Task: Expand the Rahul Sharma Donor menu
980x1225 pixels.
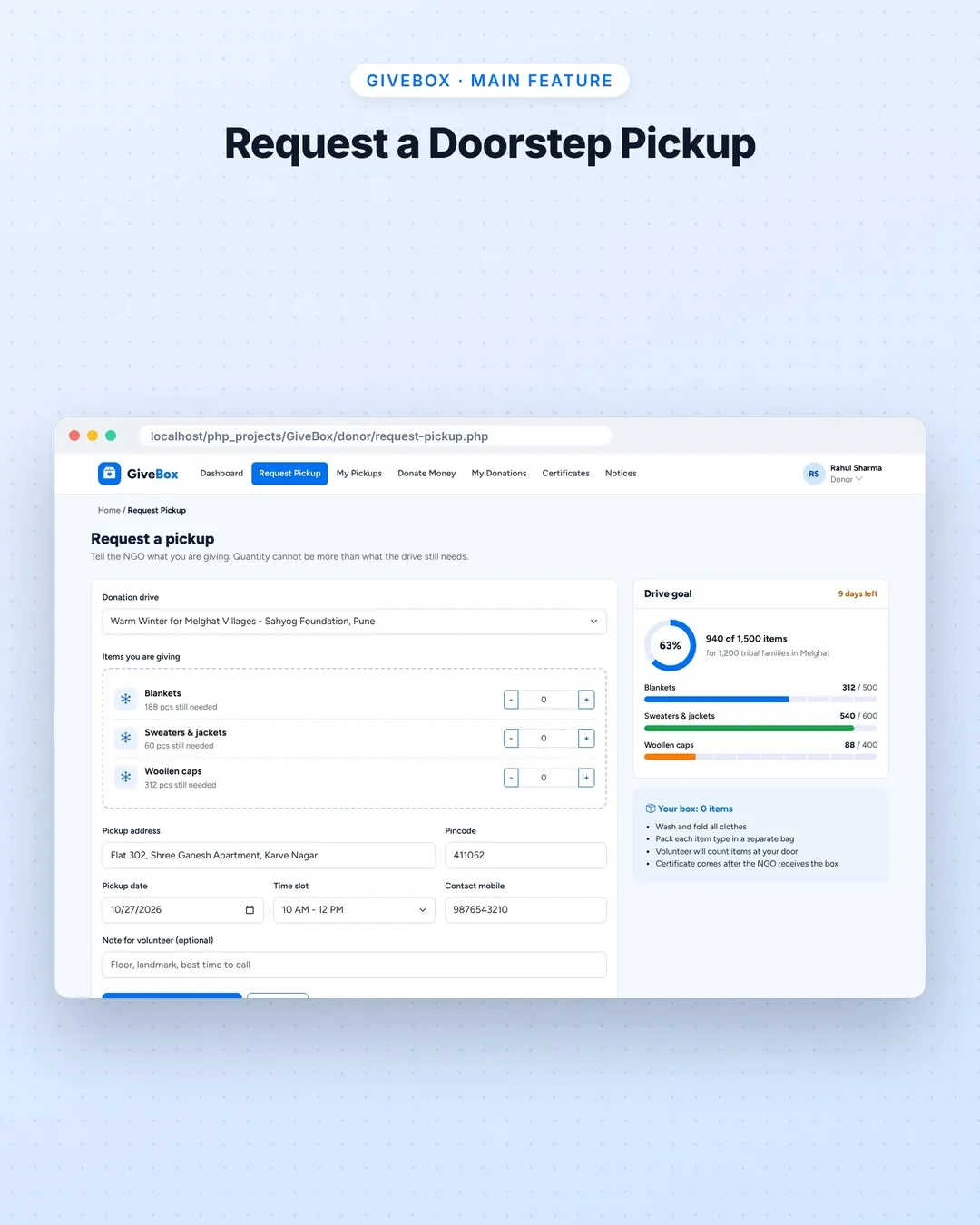Action: pyautogui.click(x=843, y=474)
